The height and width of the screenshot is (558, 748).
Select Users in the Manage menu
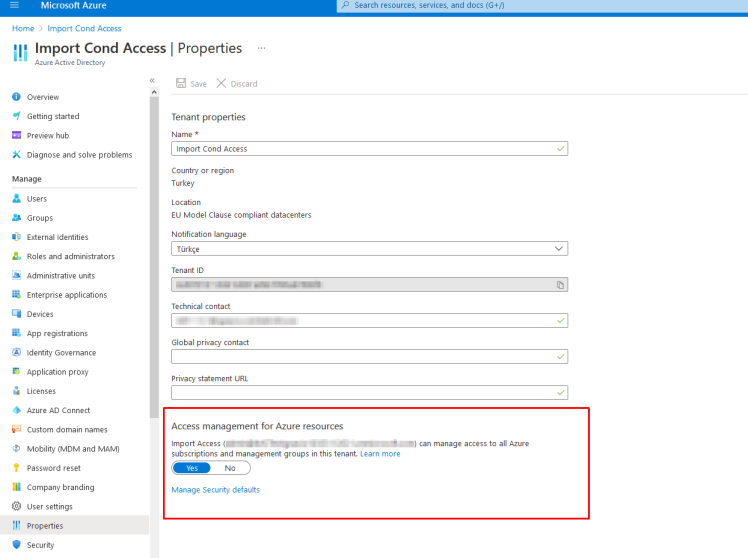click(37, 198)
